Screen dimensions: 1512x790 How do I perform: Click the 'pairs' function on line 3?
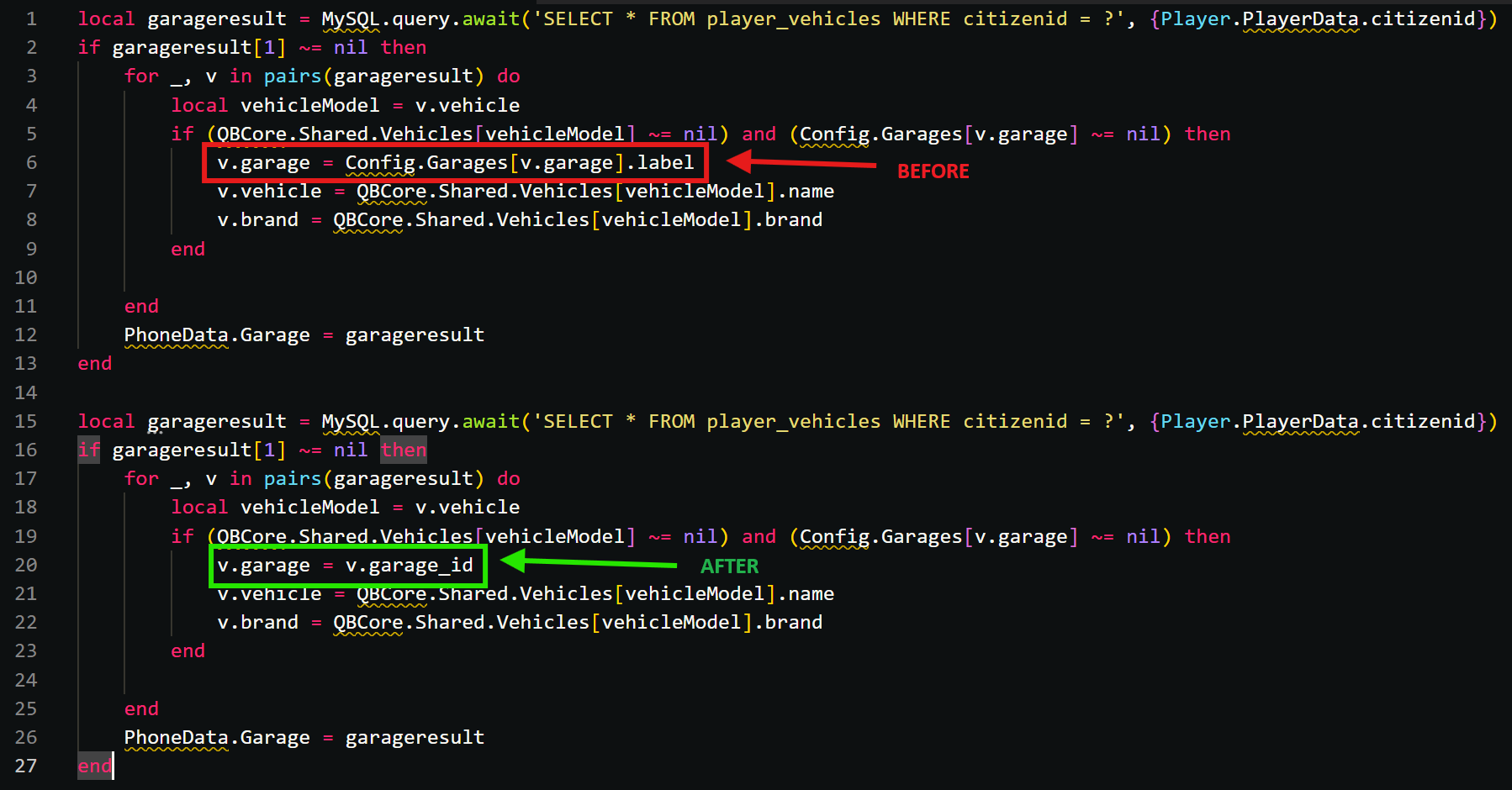pos(292,76)
